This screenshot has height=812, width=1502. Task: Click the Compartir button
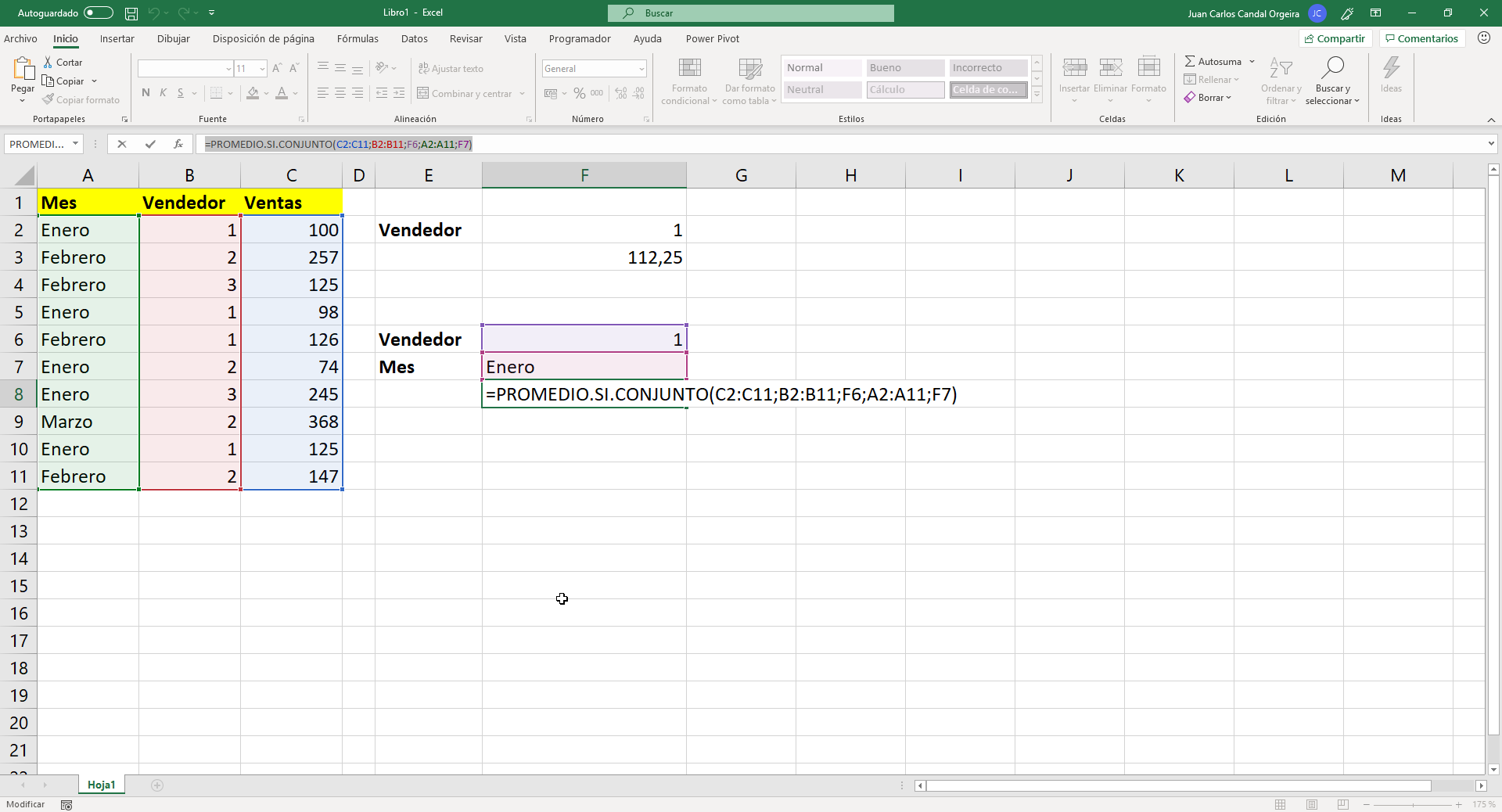(1335, 38)
